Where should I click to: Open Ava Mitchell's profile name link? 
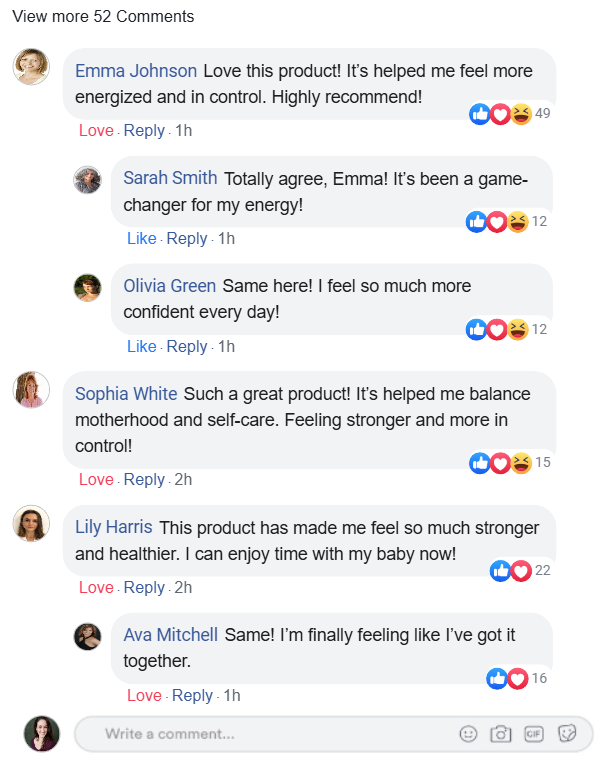[x=170, y=635]
